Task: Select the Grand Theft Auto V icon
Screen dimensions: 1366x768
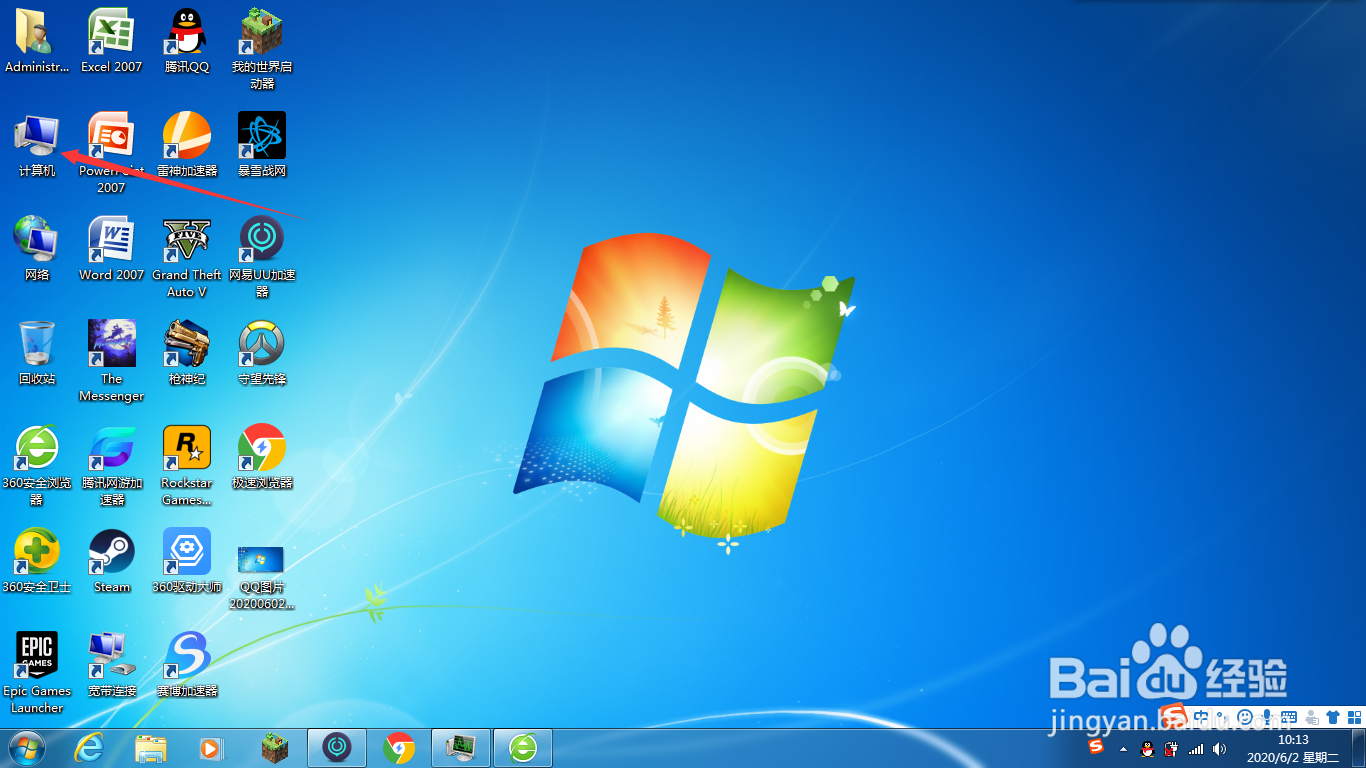Action: click(x=187, y=257)
